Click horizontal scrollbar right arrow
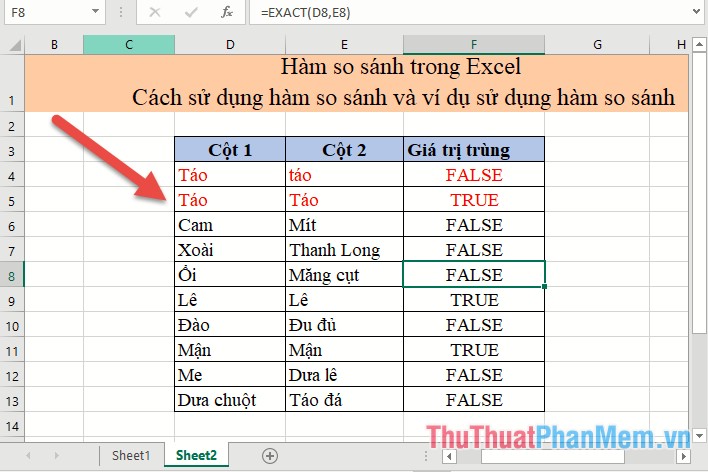Screen dimensions: 708x472 tap(683, 456)
